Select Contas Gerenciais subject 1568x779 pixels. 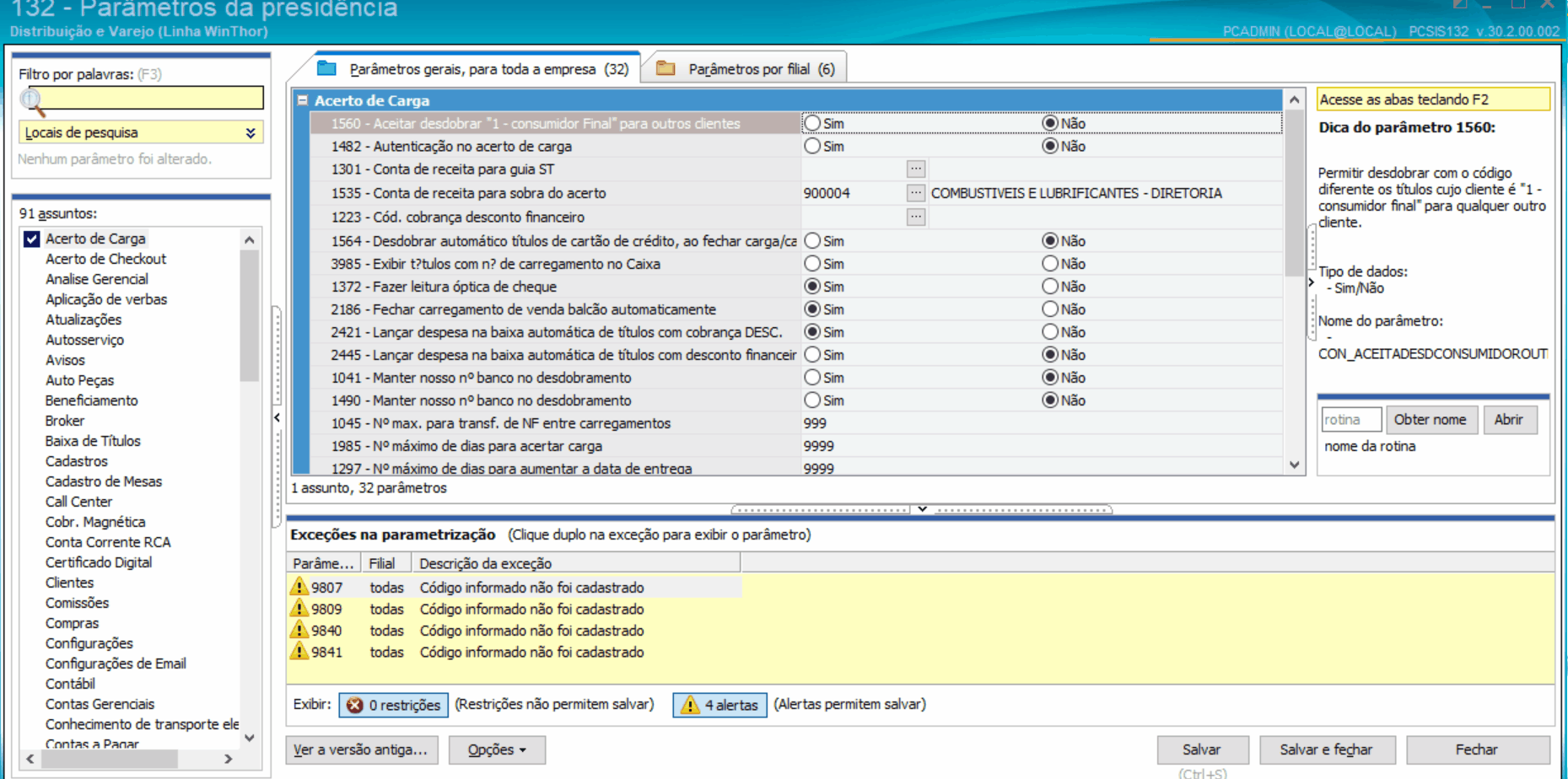[x=100, y=704]
